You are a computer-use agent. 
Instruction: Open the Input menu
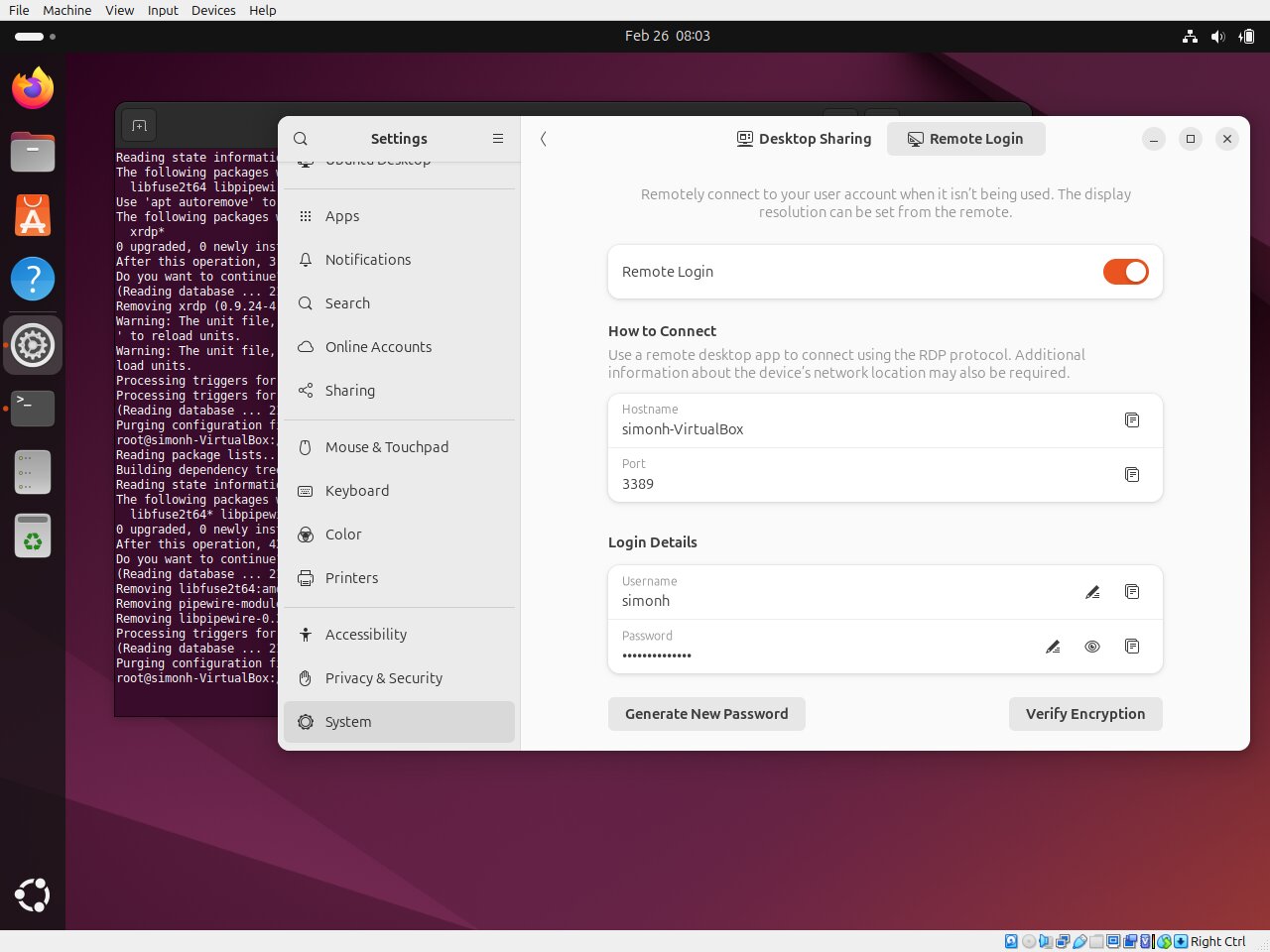(163, 10)
